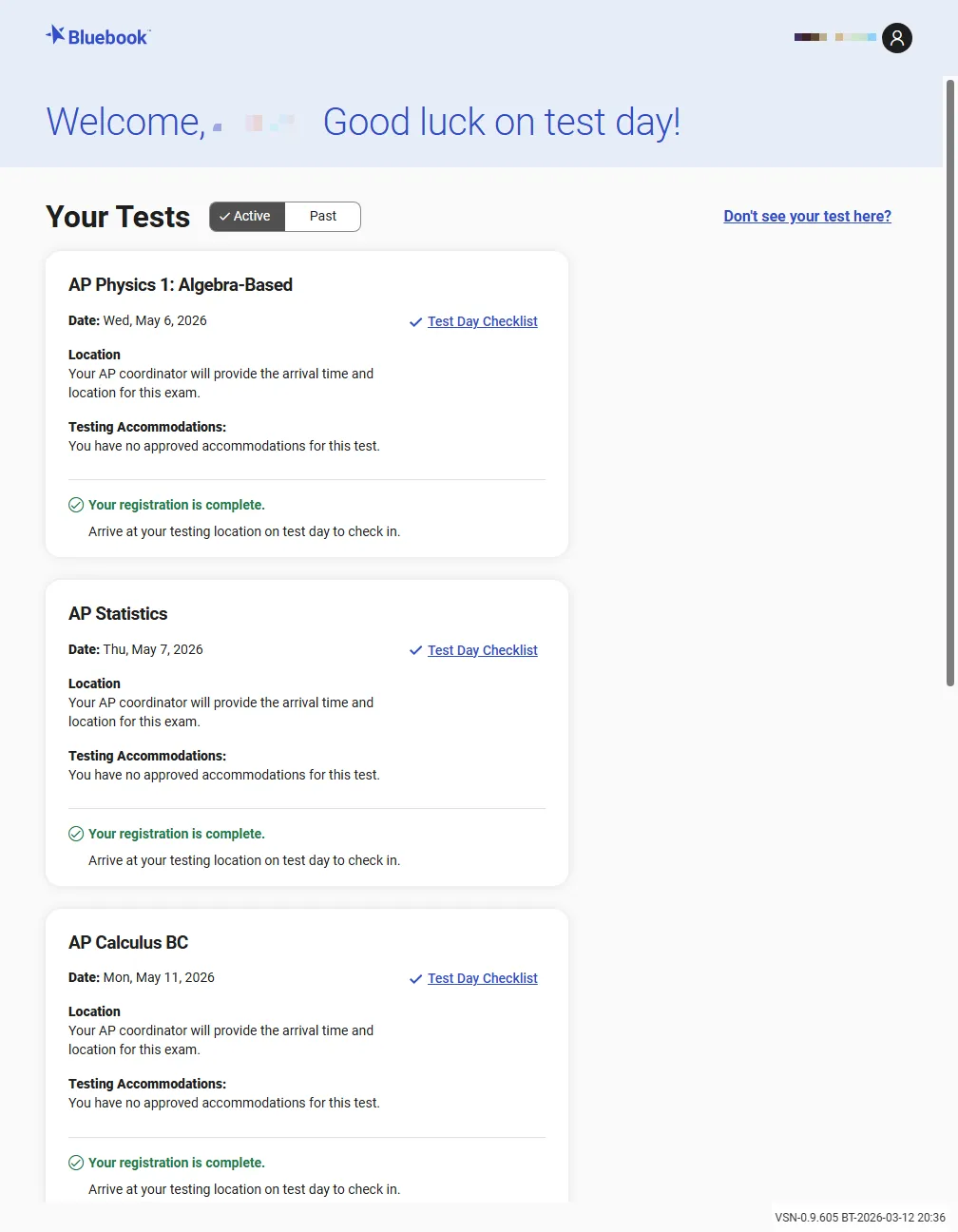Switch to Past tests

click(x=323, y=217)
